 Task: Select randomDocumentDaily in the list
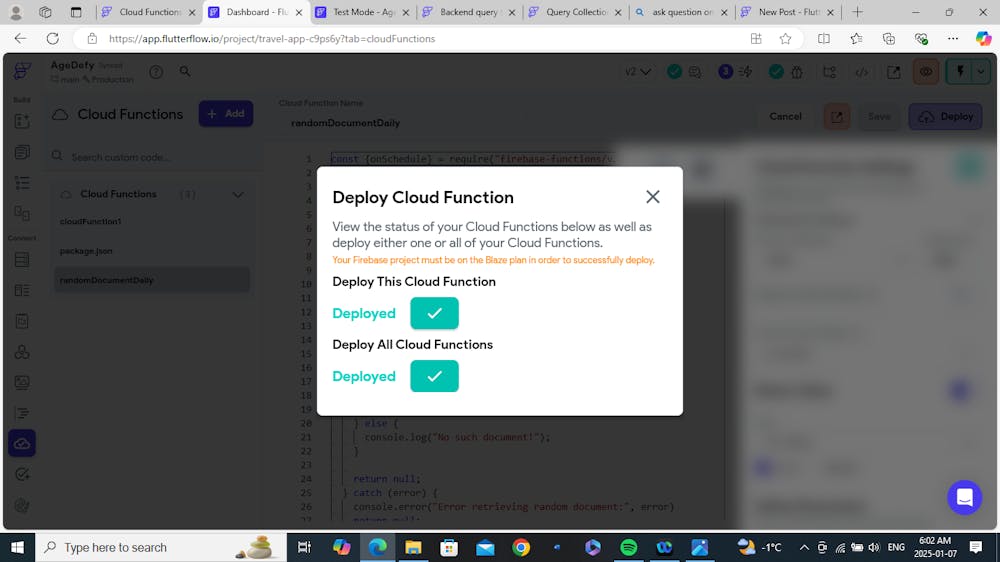(151, 280)
